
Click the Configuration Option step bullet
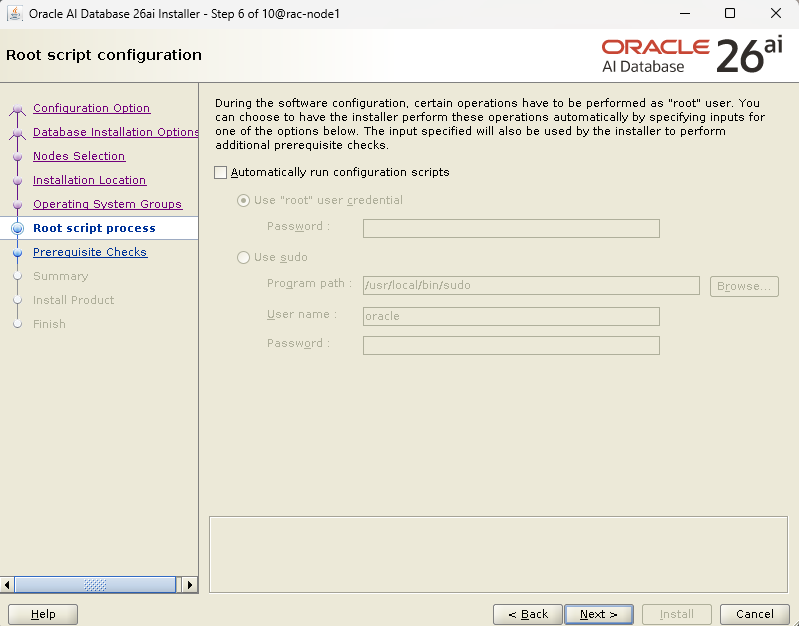pyautogui.click(x=18, y=108)
